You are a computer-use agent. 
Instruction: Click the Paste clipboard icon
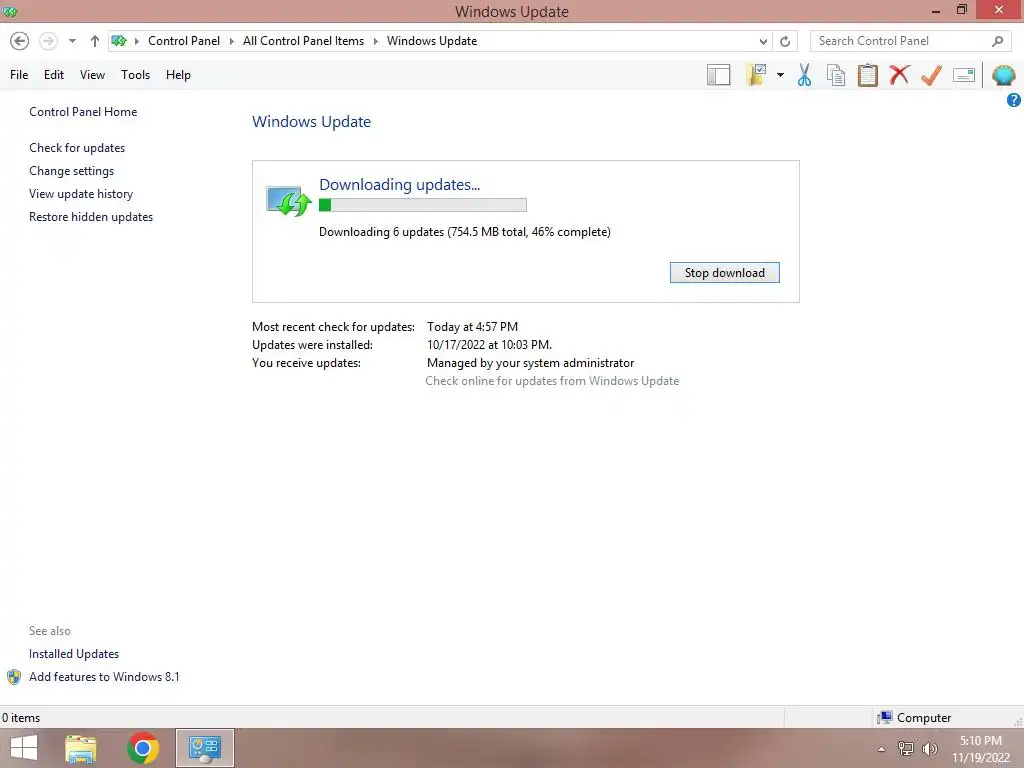pyautogui.click(x=867, y=75)
